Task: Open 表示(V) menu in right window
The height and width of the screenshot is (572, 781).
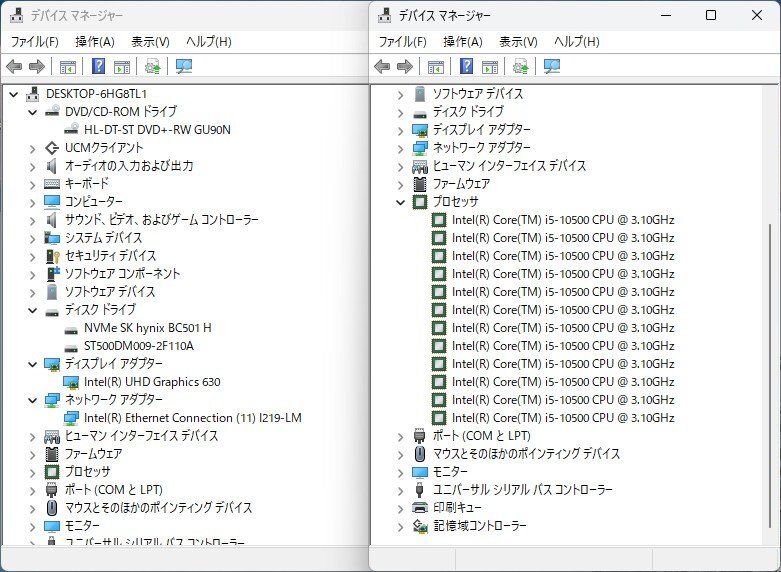Action: click(519, 42)
